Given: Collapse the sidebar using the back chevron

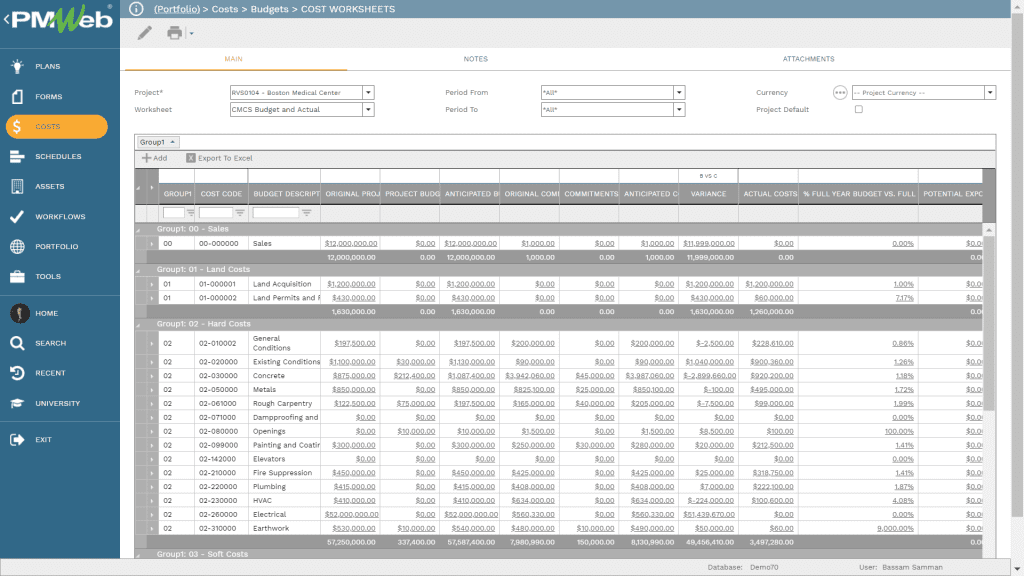Looking at the screenshot, I should click(6, 20).
